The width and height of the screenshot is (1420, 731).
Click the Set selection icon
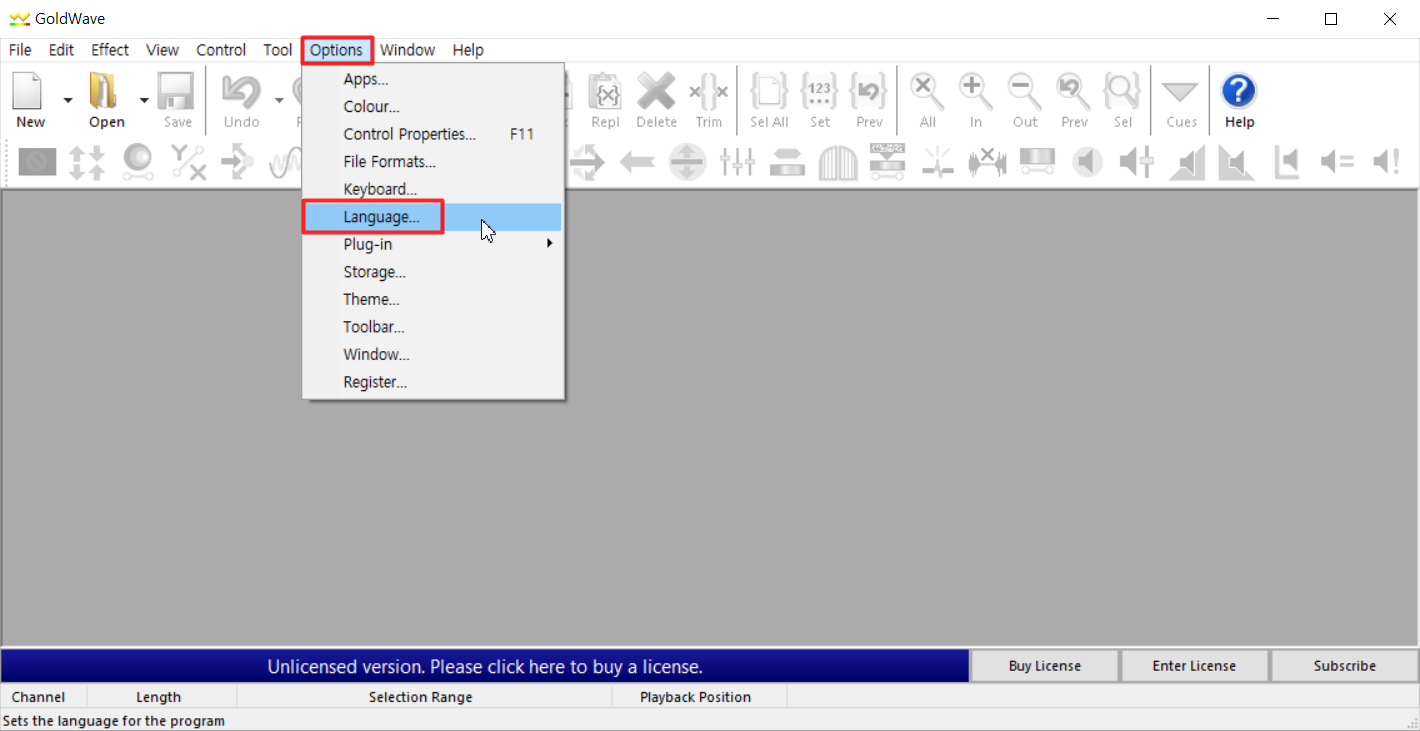820,92
